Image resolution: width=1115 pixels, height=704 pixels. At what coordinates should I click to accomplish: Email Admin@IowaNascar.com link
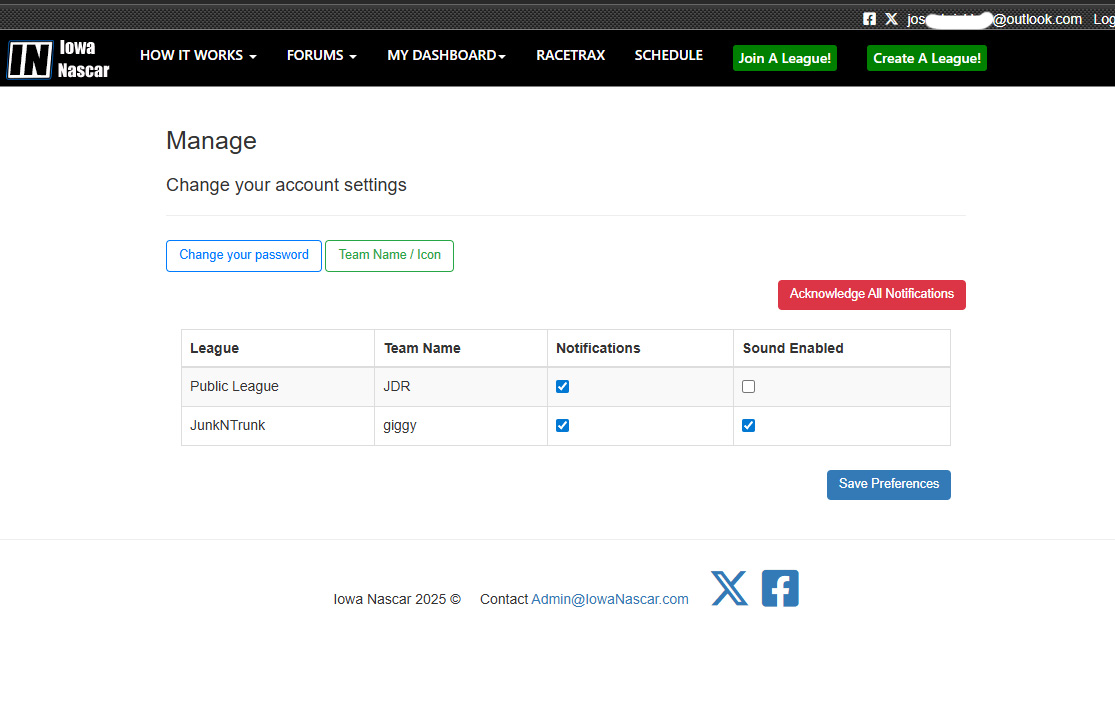(x=610, y=599)
